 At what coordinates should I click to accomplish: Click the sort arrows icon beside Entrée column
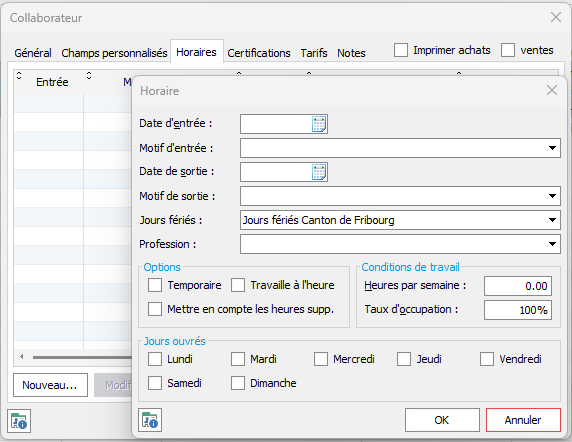[x=19, y=76]
